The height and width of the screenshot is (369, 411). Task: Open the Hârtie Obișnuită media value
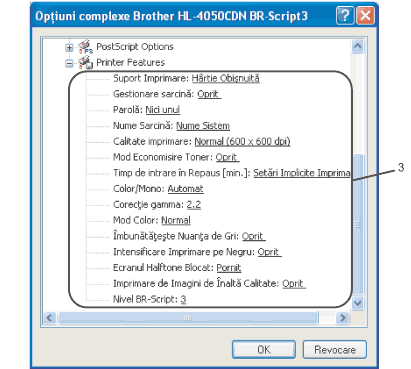(226, 78)
